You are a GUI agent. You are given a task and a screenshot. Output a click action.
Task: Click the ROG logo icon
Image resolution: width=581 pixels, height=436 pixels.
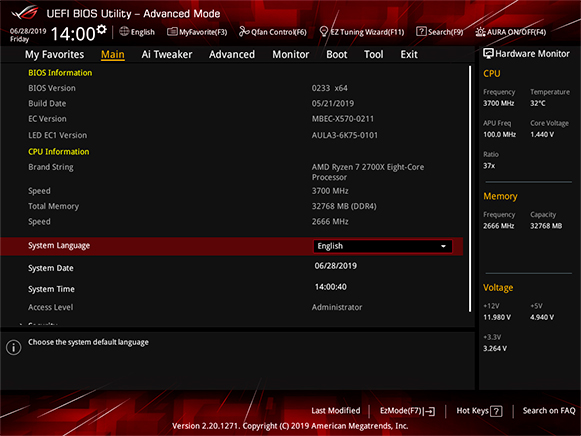24,13
